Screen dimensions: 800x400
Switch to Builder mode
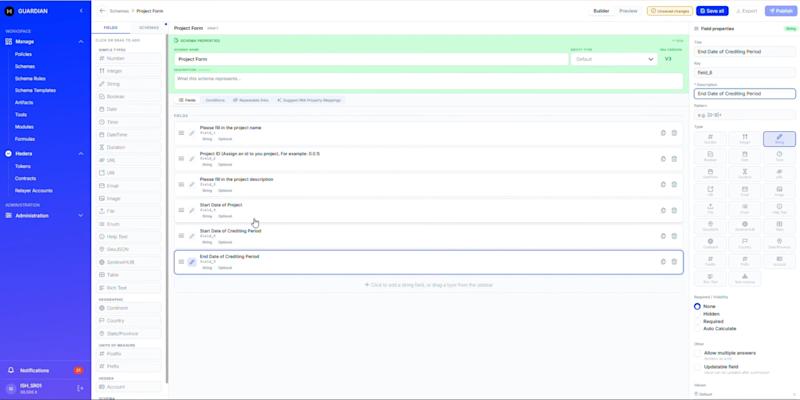pyautogui.click(x=601, y=11)
